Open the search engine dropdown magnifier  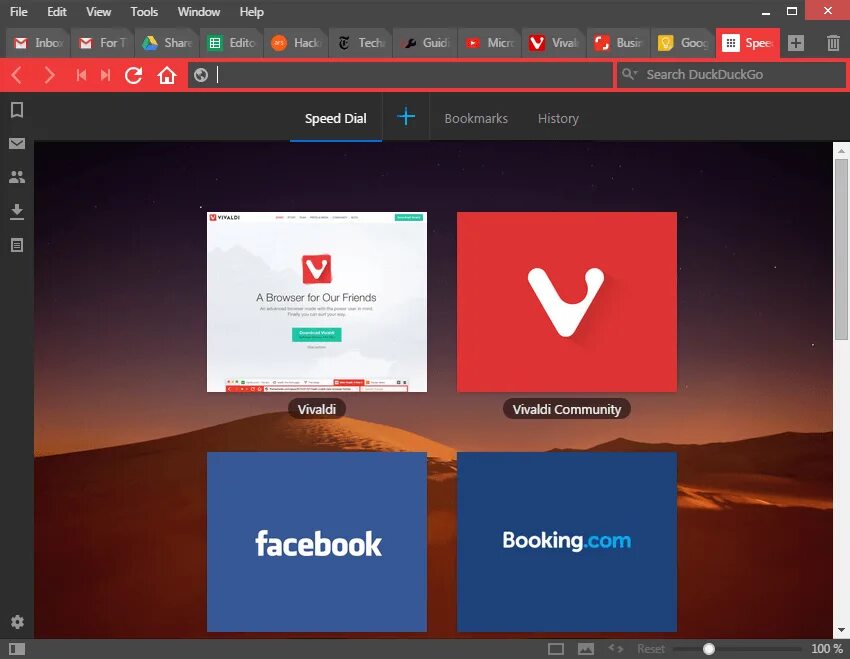pos(629,74)
